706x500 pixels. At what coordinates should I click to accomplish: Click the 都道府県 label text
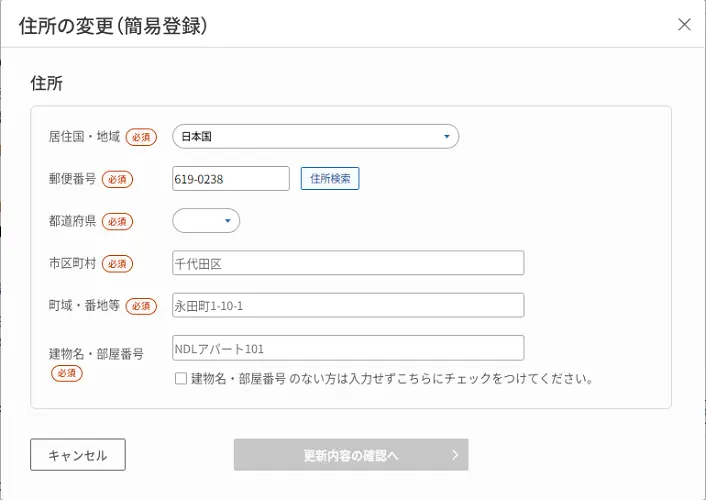coord(72,221)
